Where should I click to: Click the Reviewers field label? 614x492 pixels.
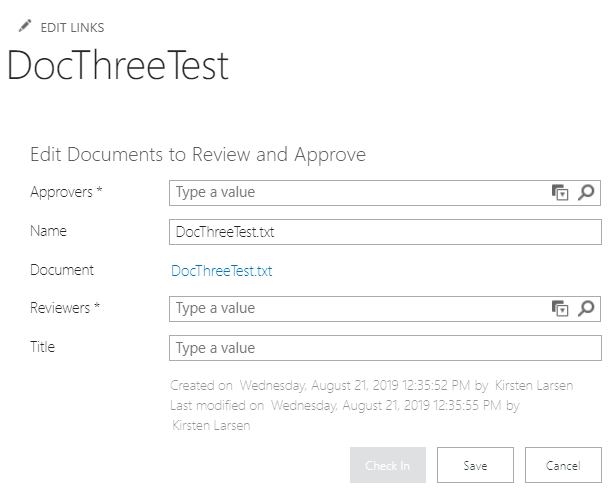[x=65, y=308]
